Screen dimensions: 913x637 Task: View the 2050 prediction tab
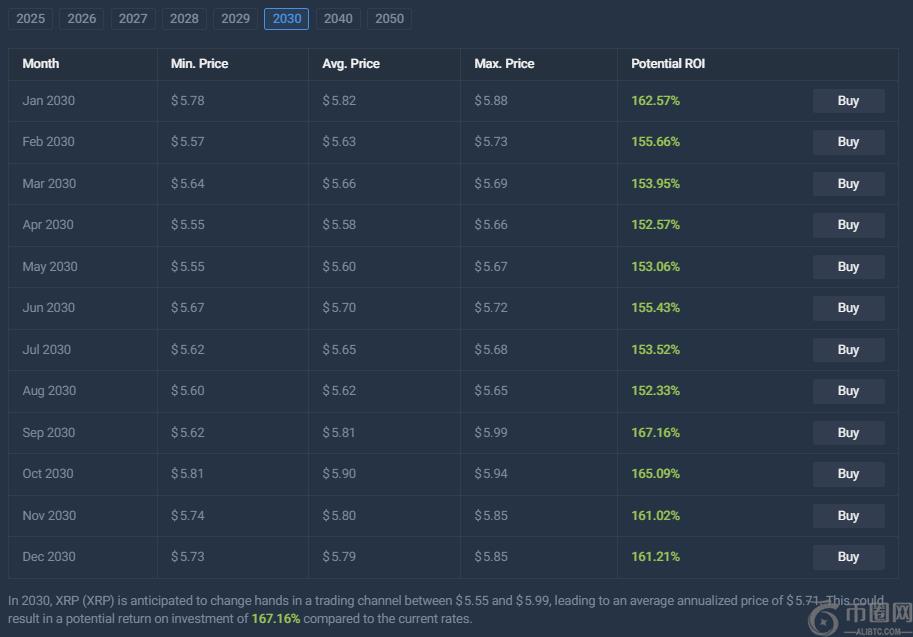[x=389, y=19]
